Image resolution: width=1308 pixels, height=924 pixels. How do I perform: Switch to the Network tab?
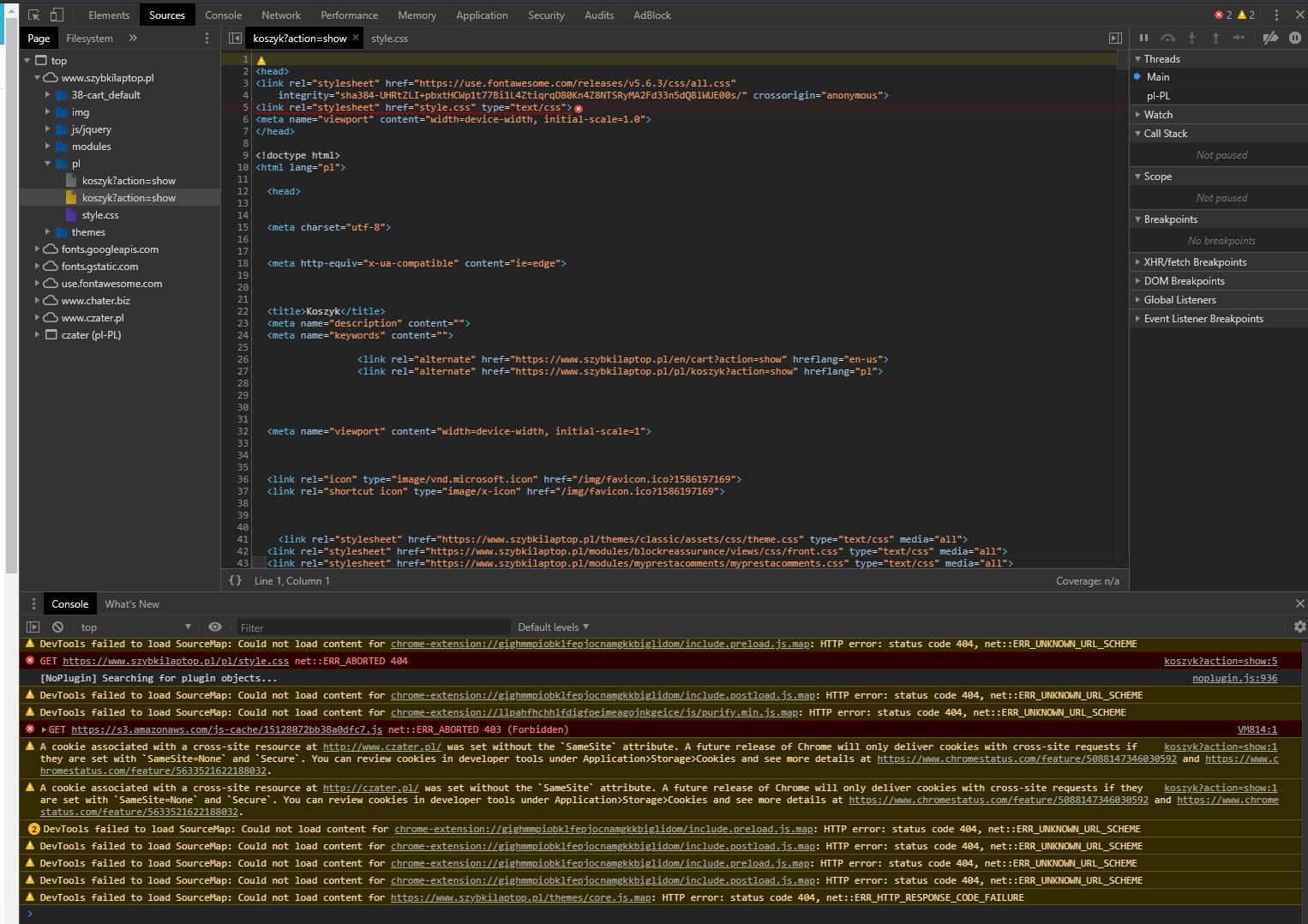[281, 15]
